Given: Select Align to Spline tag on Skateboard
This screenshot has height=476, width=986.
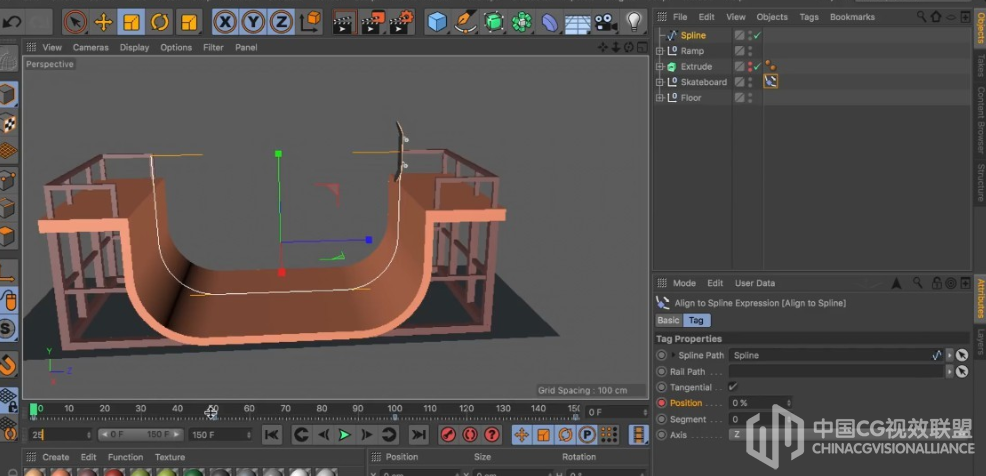Looking at the screenshot, I should [x=770, y=81].
